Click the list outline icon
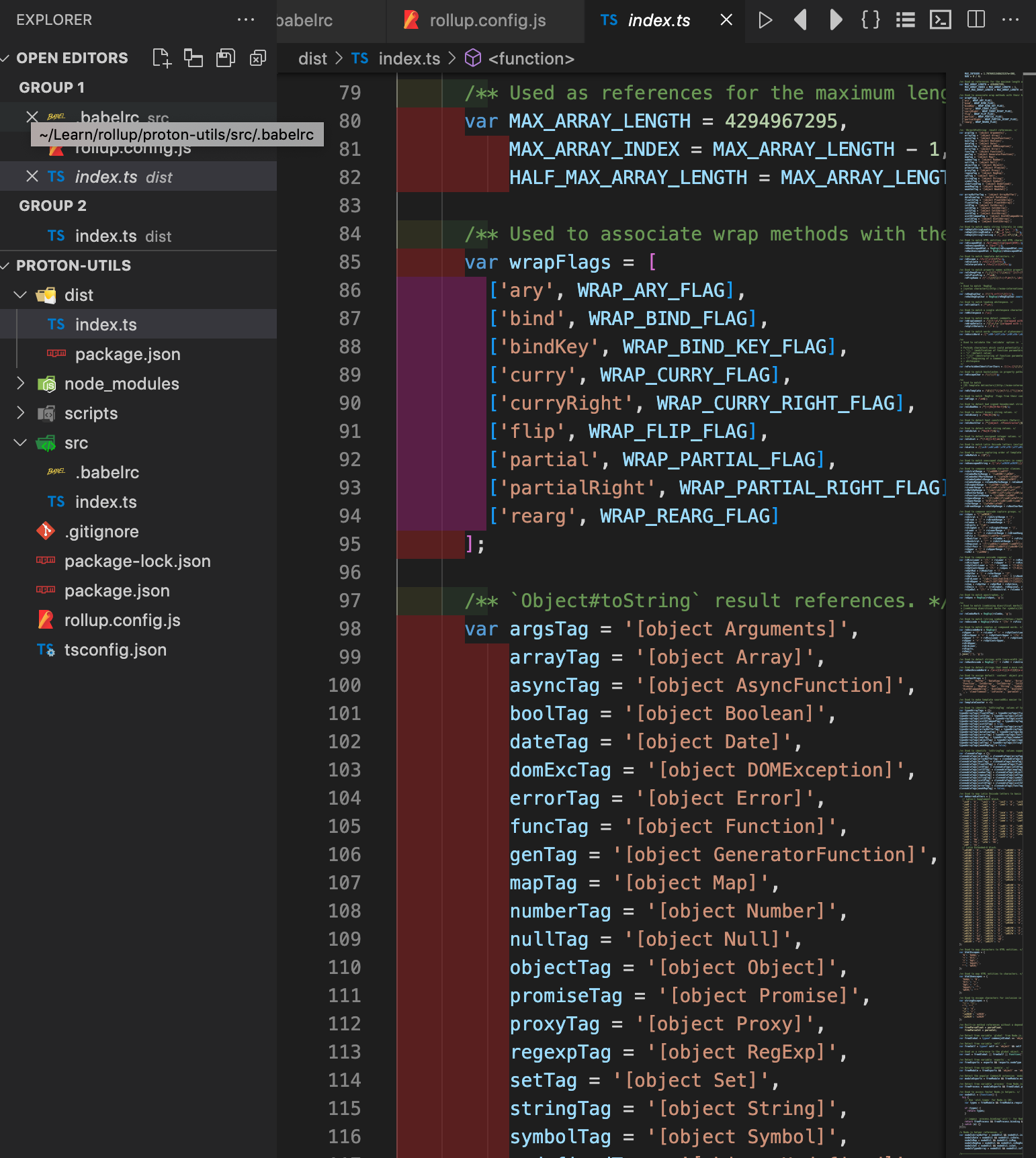This screenshot has height=1158, width=1036. point(906,20)
